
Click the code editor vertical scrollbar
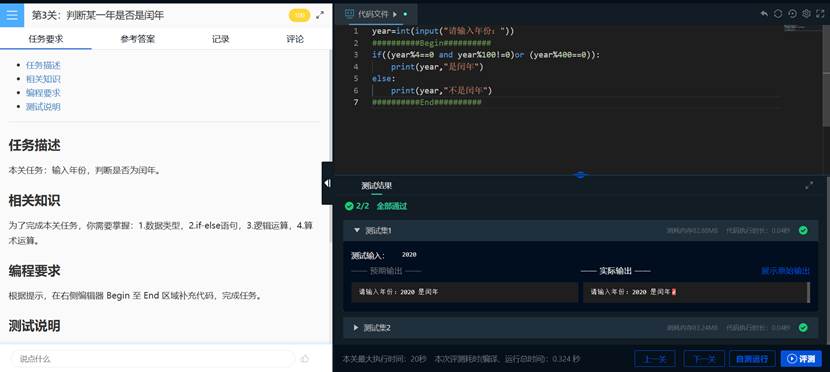coord(826,76)
